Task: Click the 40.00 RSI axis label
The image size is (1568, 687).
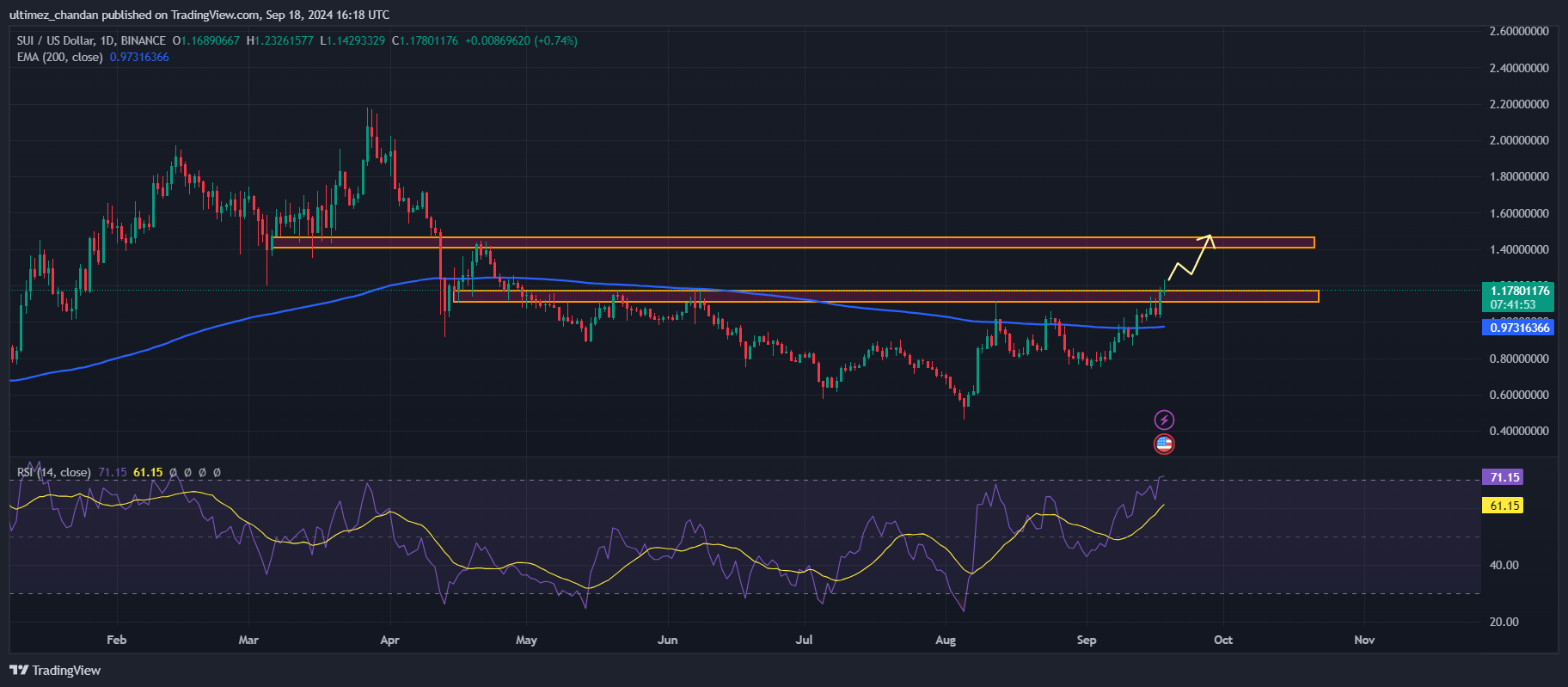Action: tap(1504, 565)
